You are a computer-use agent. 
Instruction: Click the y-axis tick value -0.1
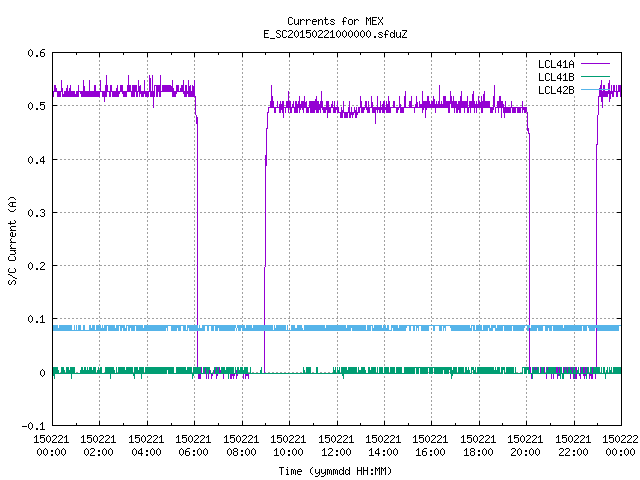point(33,426)
